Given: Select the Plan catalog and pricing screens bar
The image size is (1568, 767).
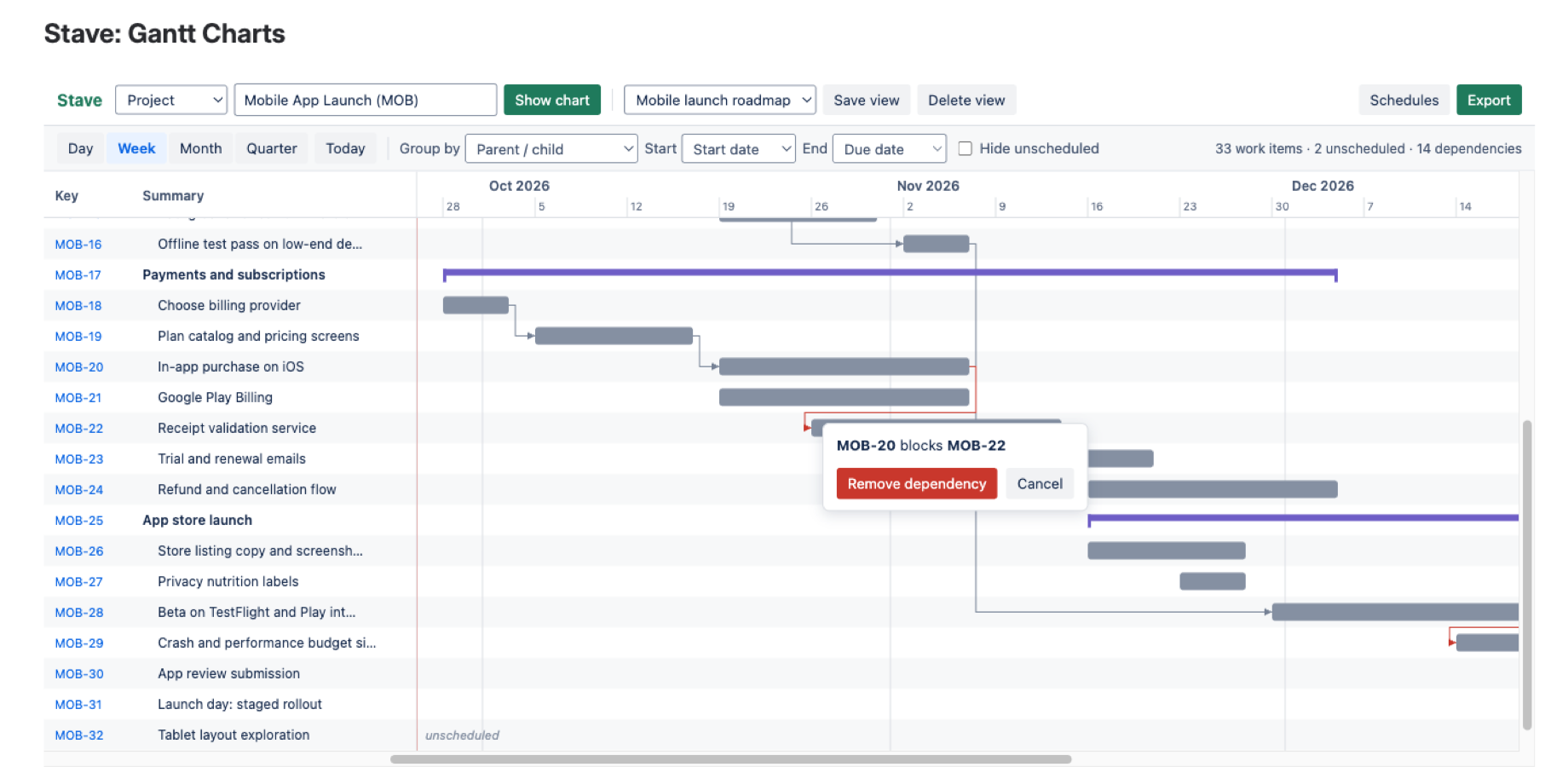Looking at the screenshot, I should click(x=614, y=336).
